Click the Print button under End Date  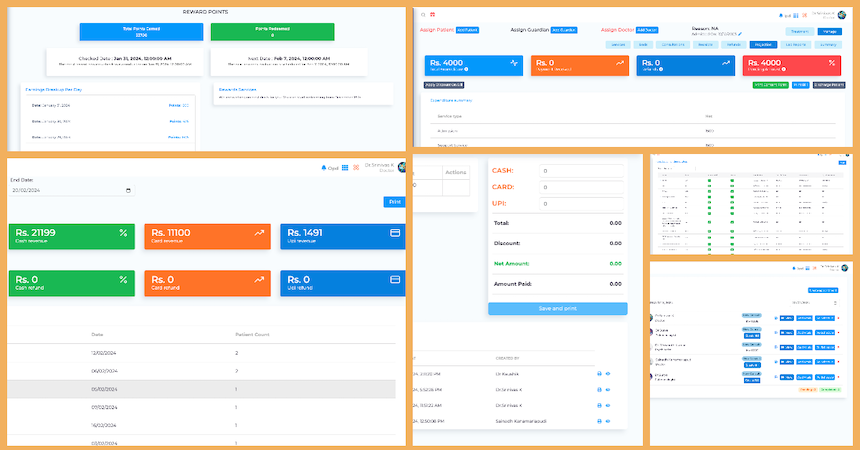point(394,202)
